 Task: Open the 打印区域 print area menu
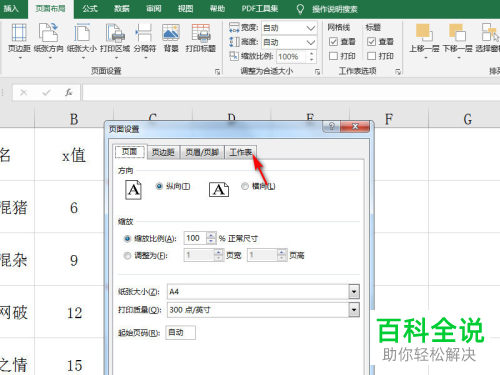click(115, 40)
